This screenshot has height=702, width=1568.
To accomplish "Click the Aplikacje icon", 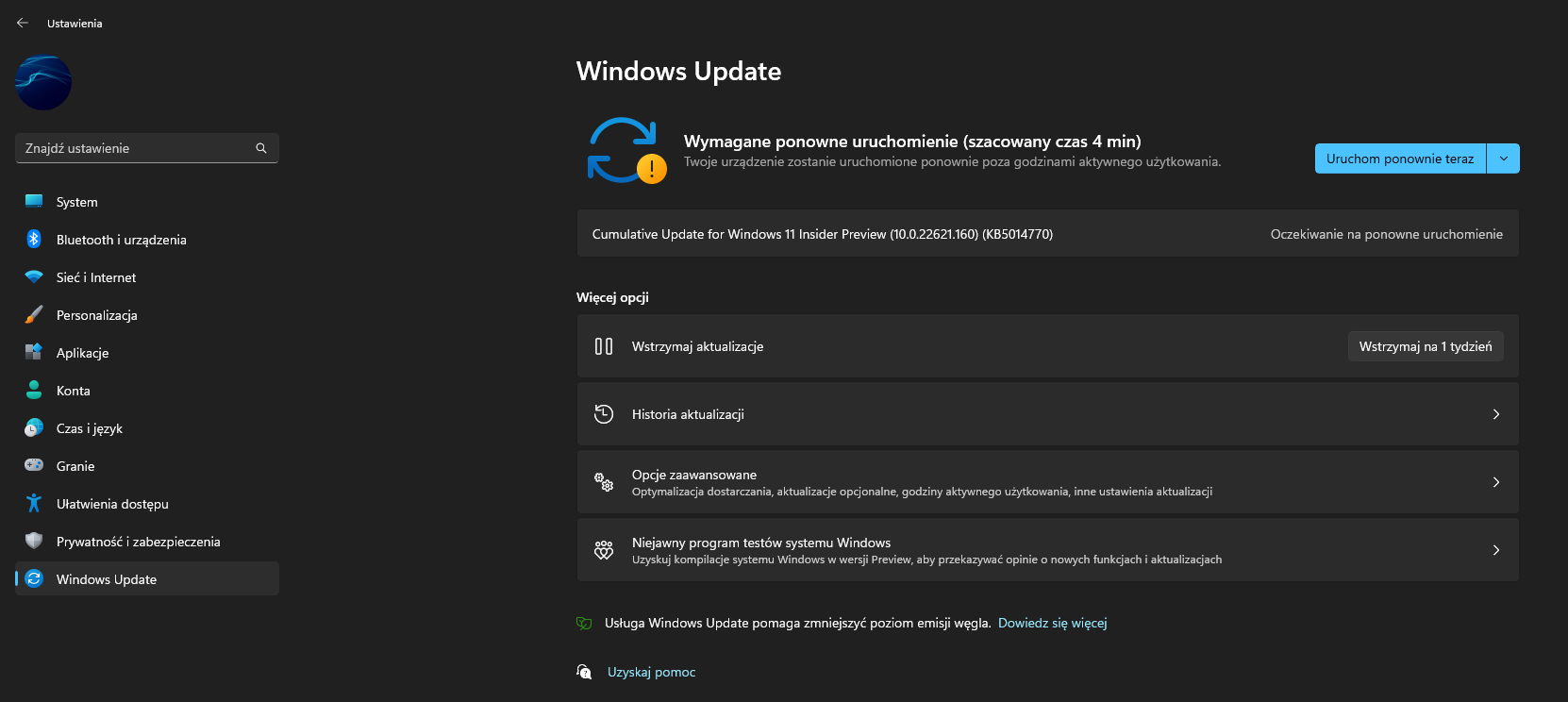I will (x=34, y=352).
